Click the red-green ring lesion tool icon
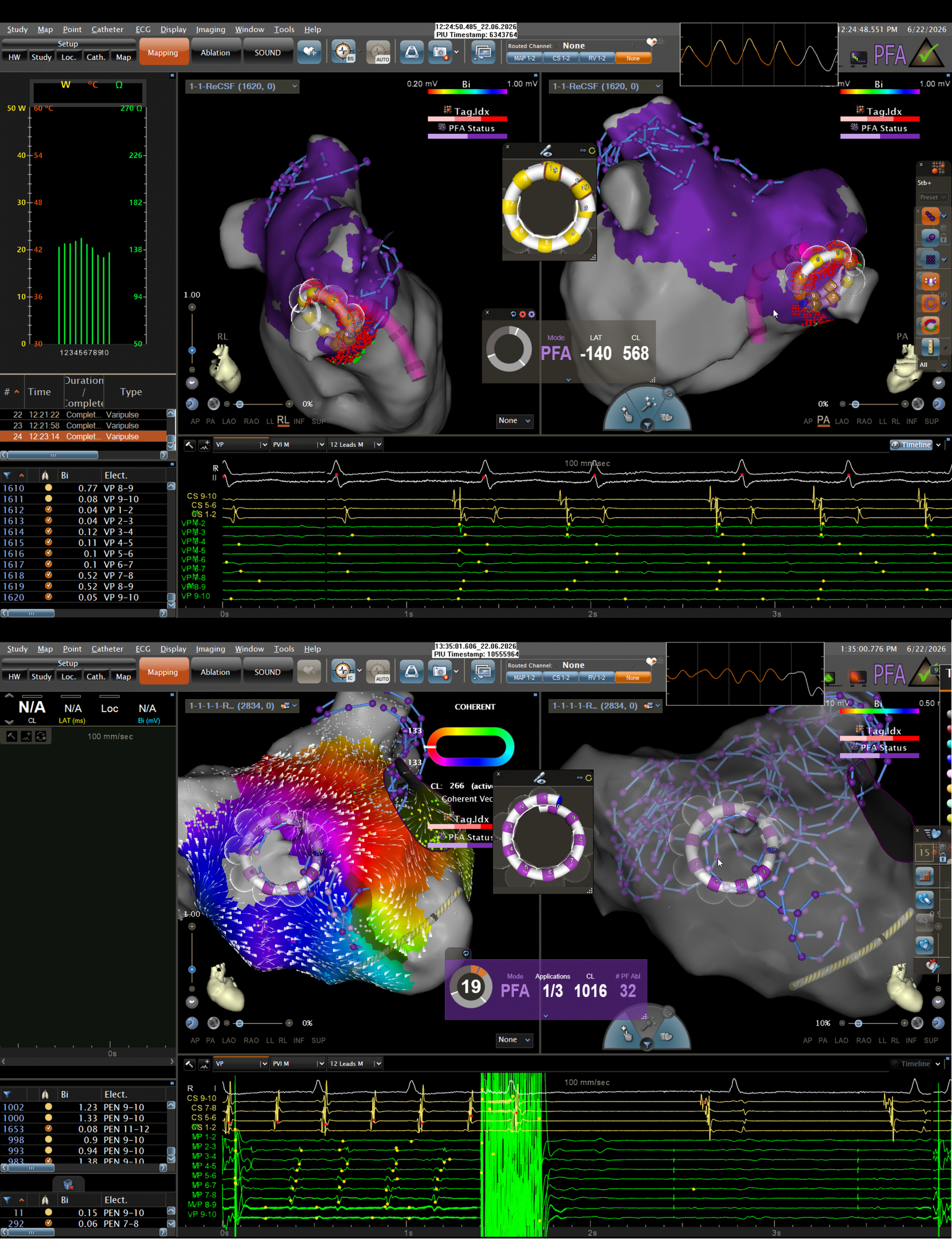952x1239 pixels. [930, 325]
